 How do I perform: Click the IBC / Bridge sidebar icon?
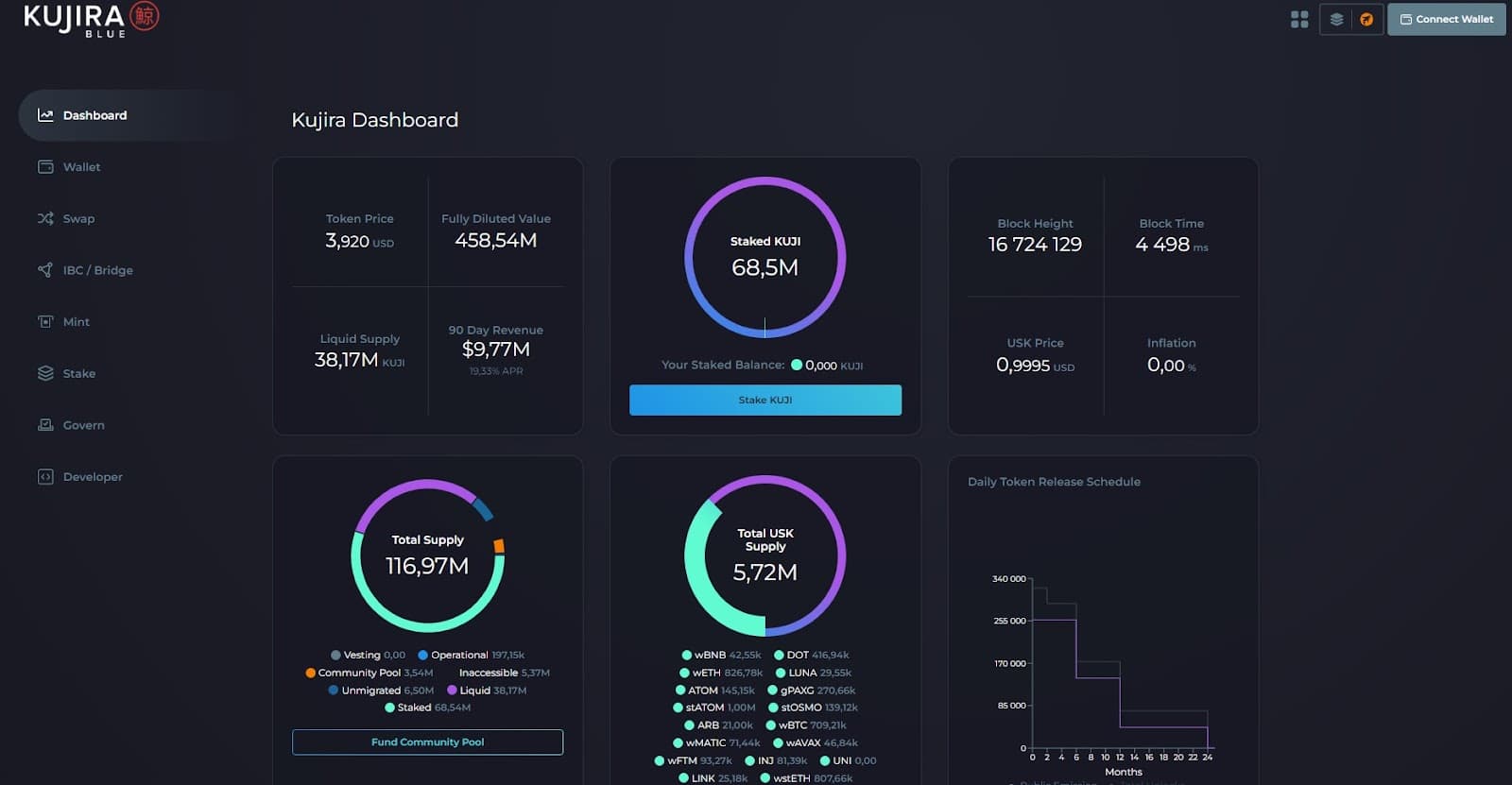45,270
